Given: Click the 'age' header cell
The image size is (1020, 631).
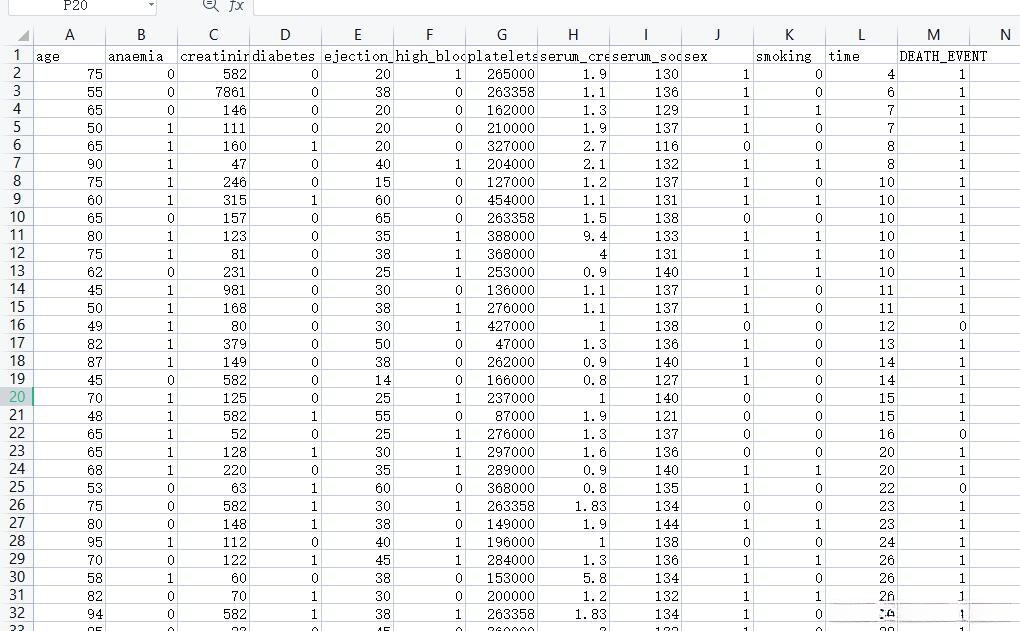Looking at the screenshot, I should [70, 56].
